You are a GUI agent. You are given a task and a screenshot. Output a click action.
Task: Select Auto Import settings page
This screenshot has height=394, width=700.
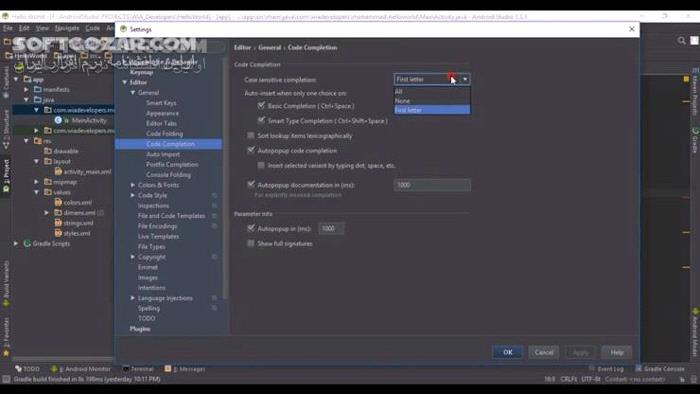click(163, 154)
